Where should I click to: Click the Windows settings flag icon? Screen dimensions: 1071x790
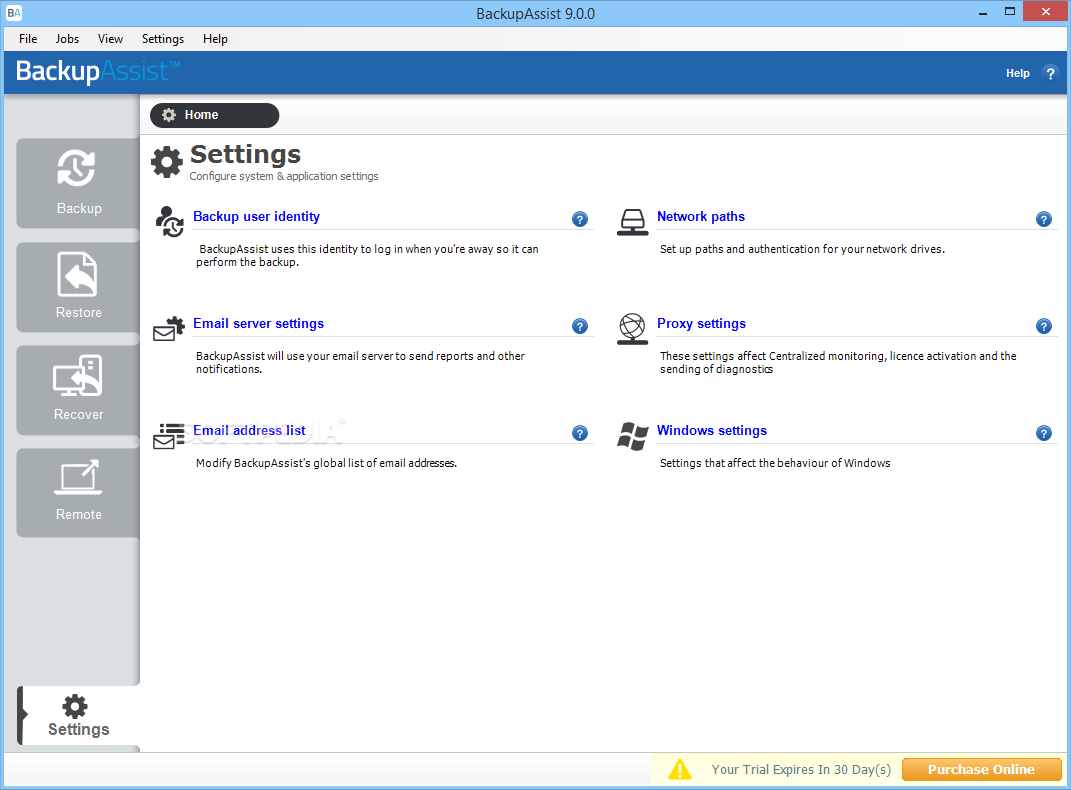click(x=632, y=436)
